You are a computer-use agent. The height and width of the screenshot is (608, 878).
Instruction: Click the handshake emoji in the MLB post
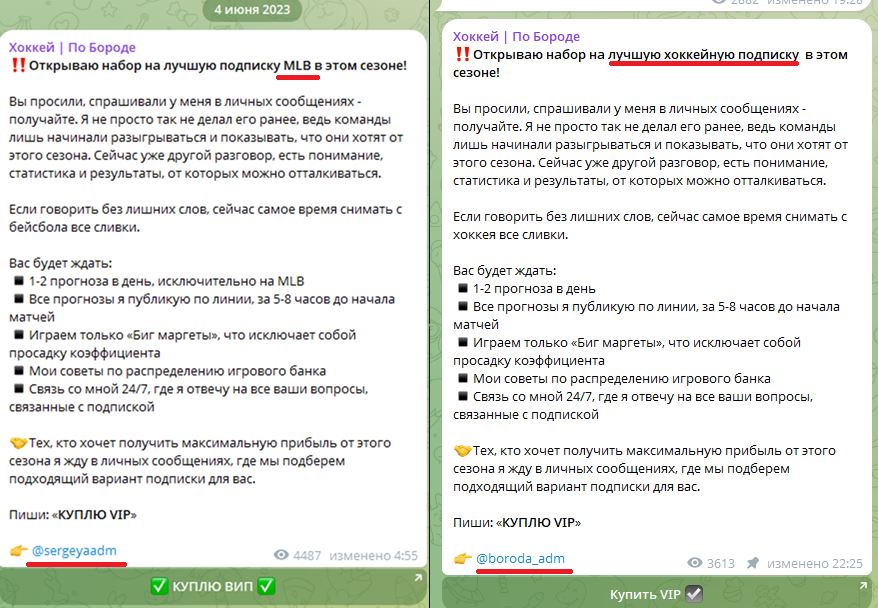(18, 443)
